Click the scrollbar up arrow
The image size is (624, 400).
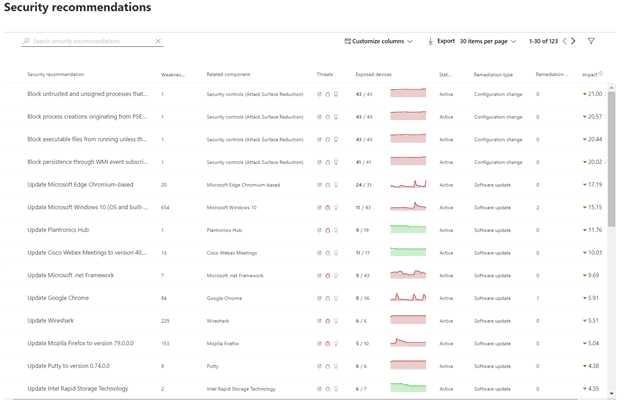coord(612,87)
